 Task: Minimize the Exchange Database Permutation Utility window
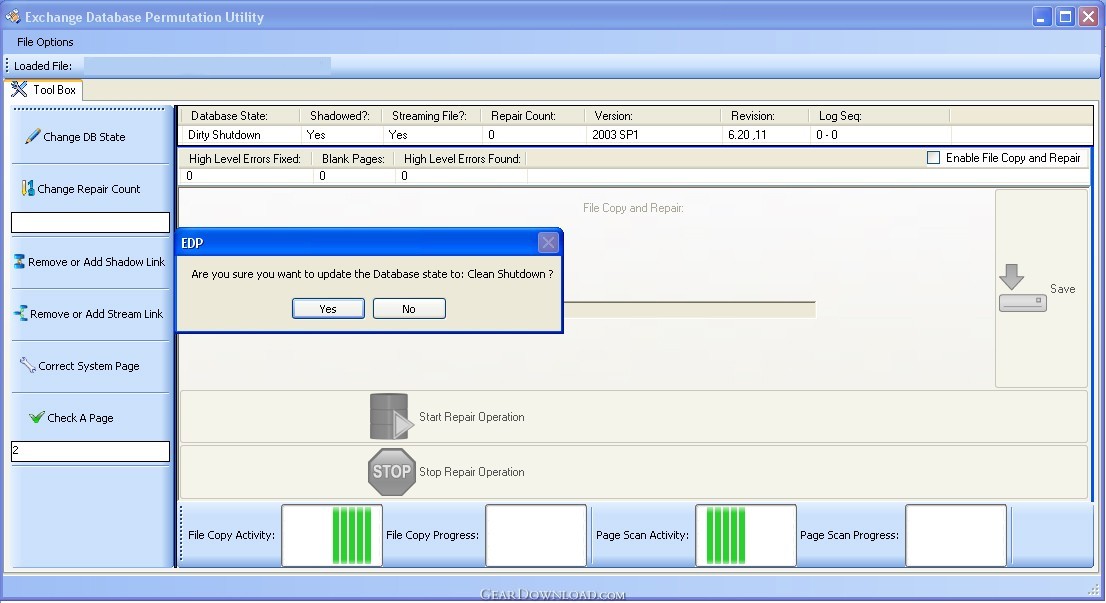click(1042, 17)
